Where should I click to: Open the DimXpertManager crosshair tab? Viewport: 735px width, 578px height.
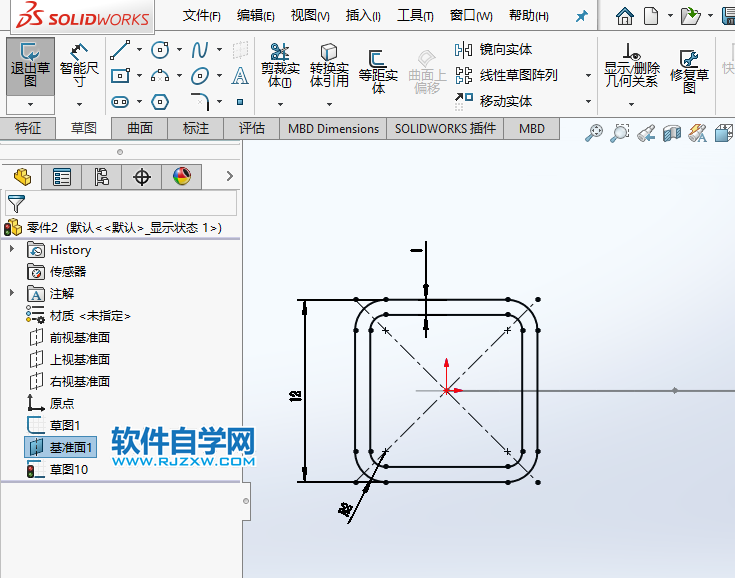click(x=142, y=177)
